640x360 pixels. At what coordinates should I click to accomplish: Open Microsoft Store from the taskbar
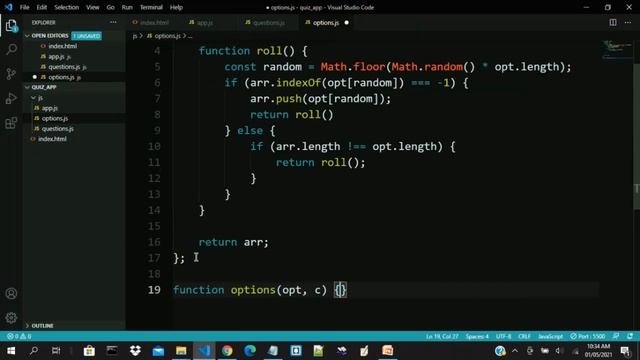point(89,351)
